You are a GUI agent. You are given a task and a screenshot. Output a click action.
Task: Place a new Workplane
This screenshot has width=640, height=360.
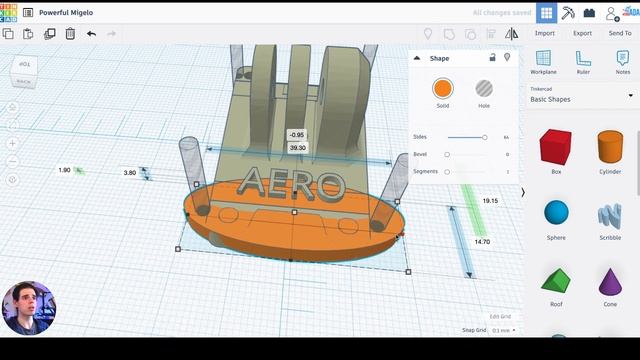tap(543, 62)
